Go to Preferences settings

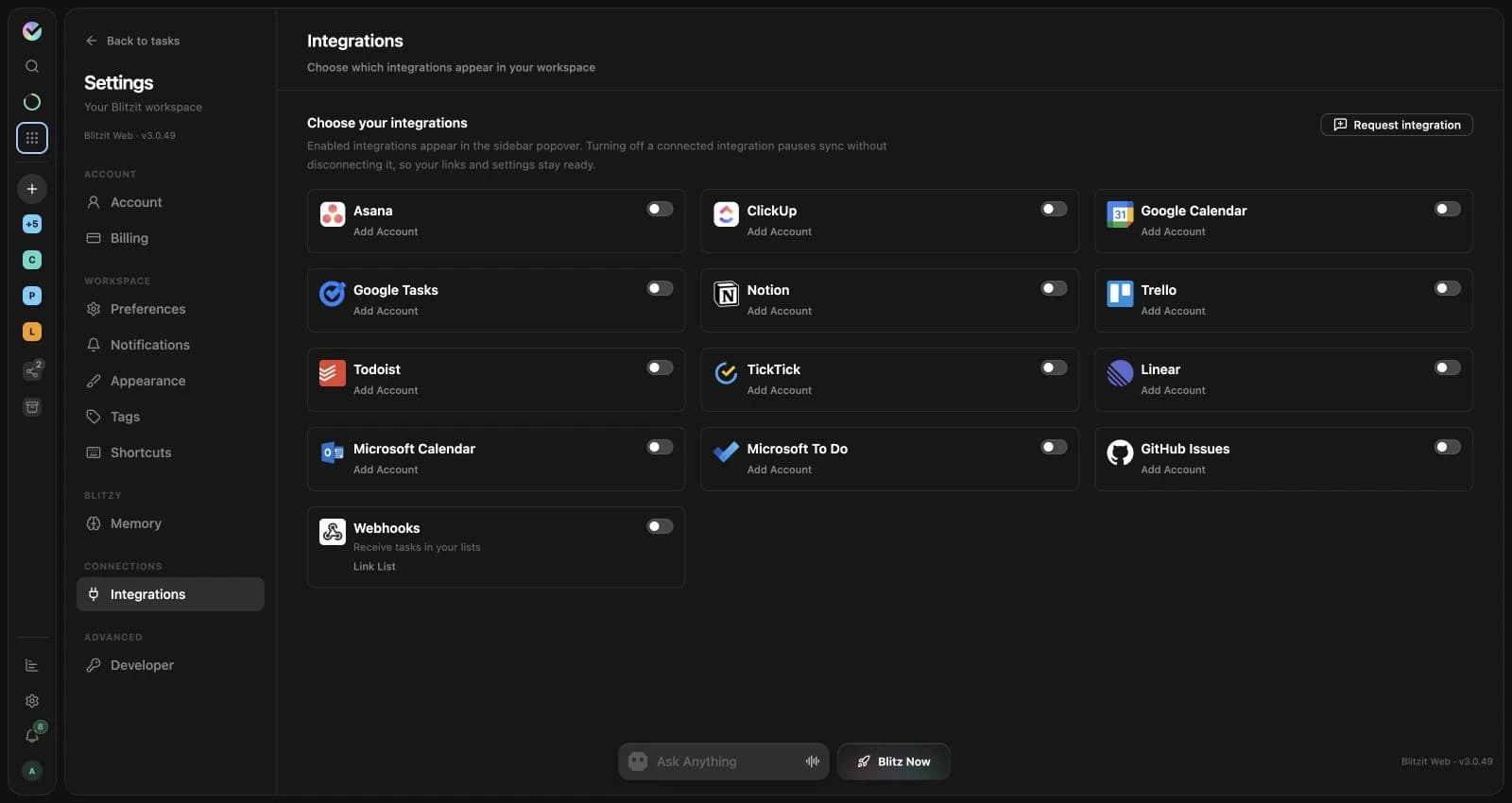tap(170, 309)
